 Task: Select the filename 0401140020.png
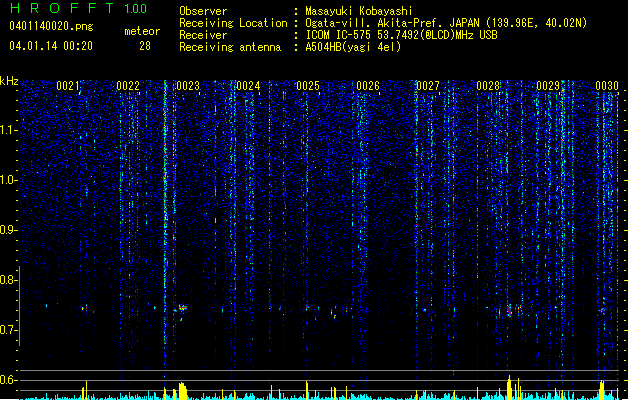point(51,26)
